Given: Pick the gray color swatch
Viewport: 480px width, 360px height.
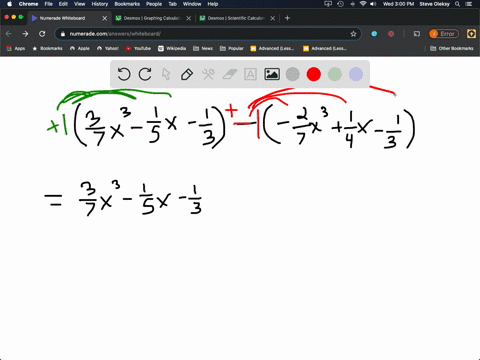Looking at the screenshot, I should [293, 74].
